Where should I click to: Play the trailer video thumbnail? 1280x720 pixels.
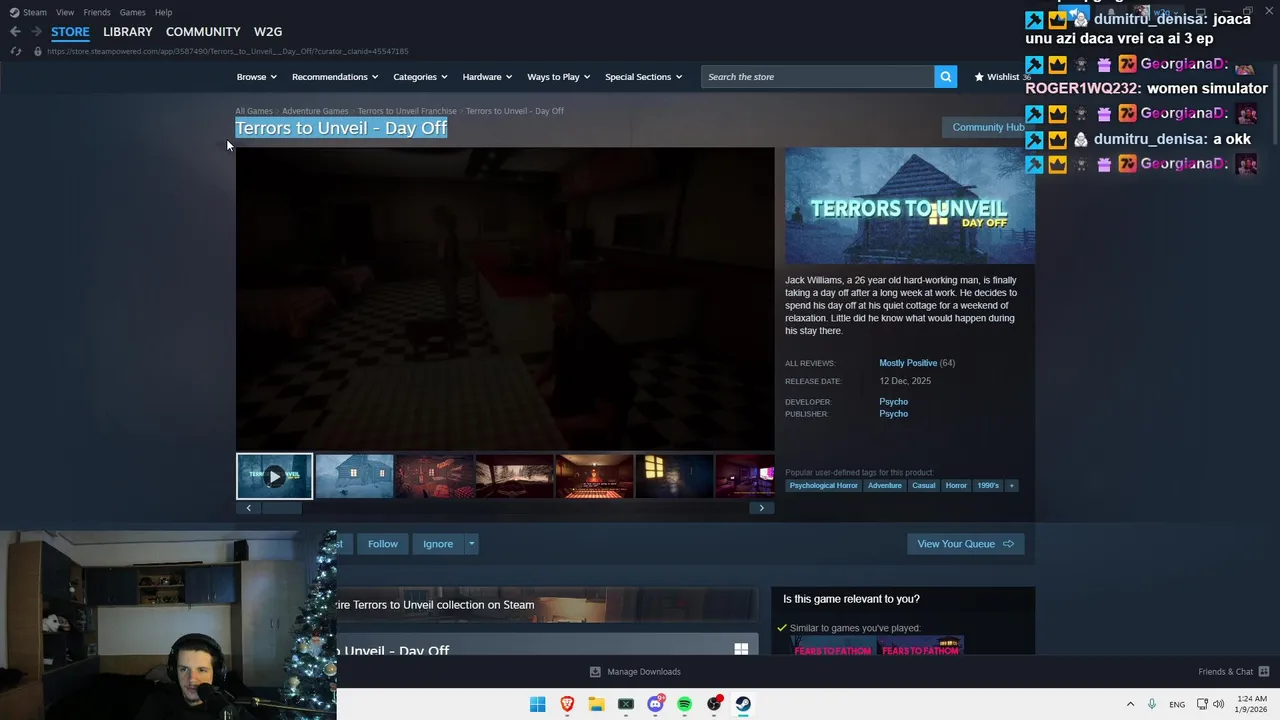click(x=274, y=476)
